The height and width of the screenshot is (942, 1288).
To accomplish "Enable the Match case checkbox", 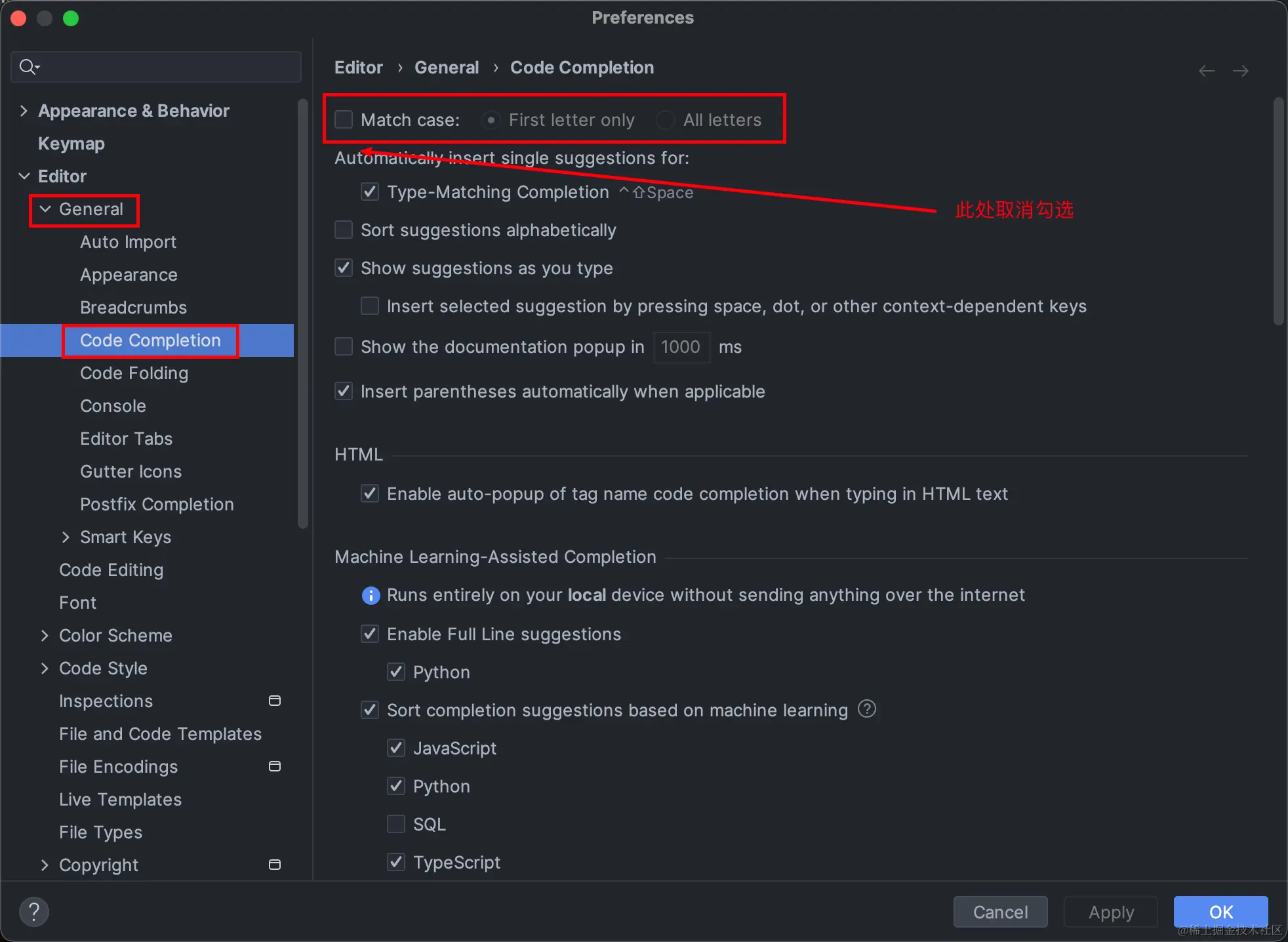I will point(344,119).
